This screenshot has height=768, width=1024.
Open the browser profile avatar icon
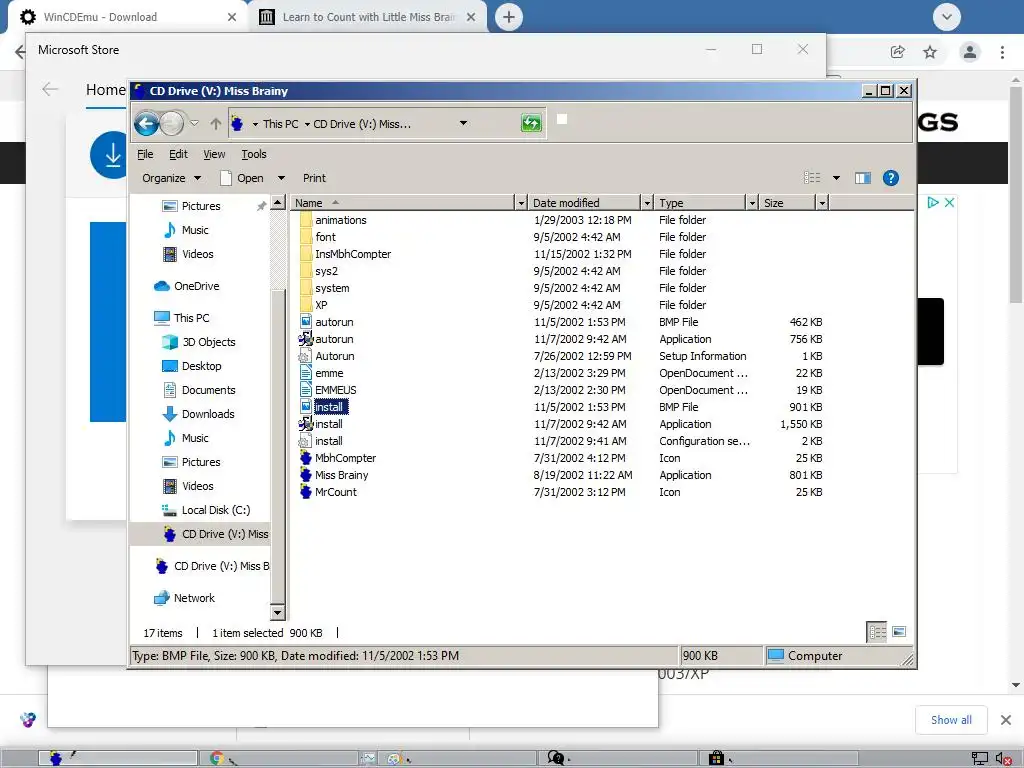(970, 52)
